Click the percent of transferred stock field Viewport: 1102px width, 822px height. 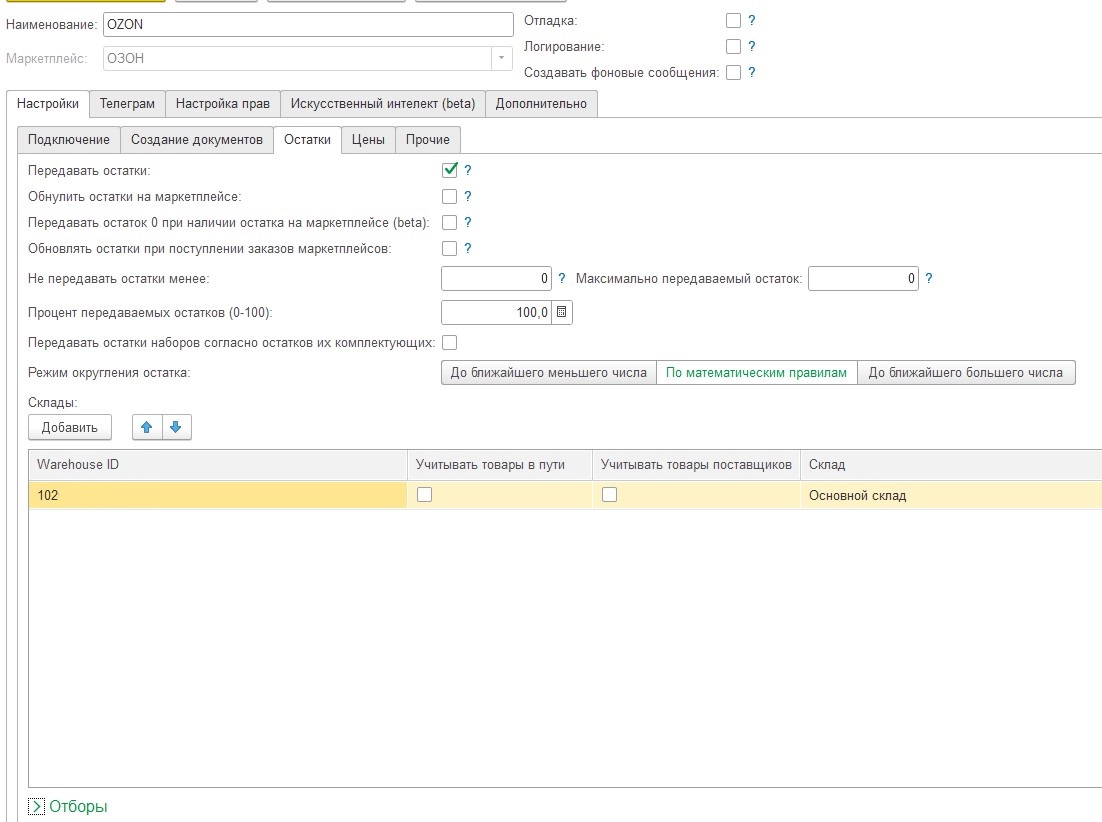(x=497, y=312)
